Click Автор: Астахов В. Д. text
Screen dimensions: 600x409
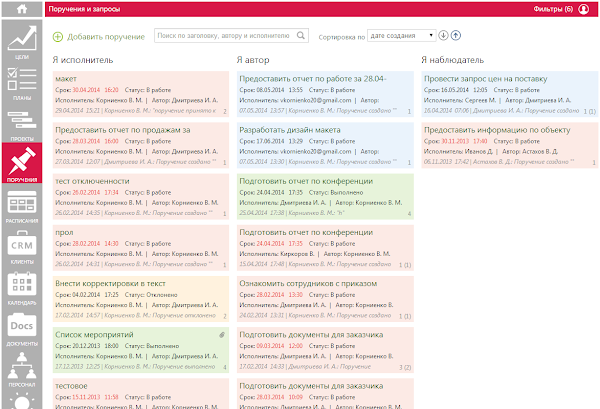[530, 152]
